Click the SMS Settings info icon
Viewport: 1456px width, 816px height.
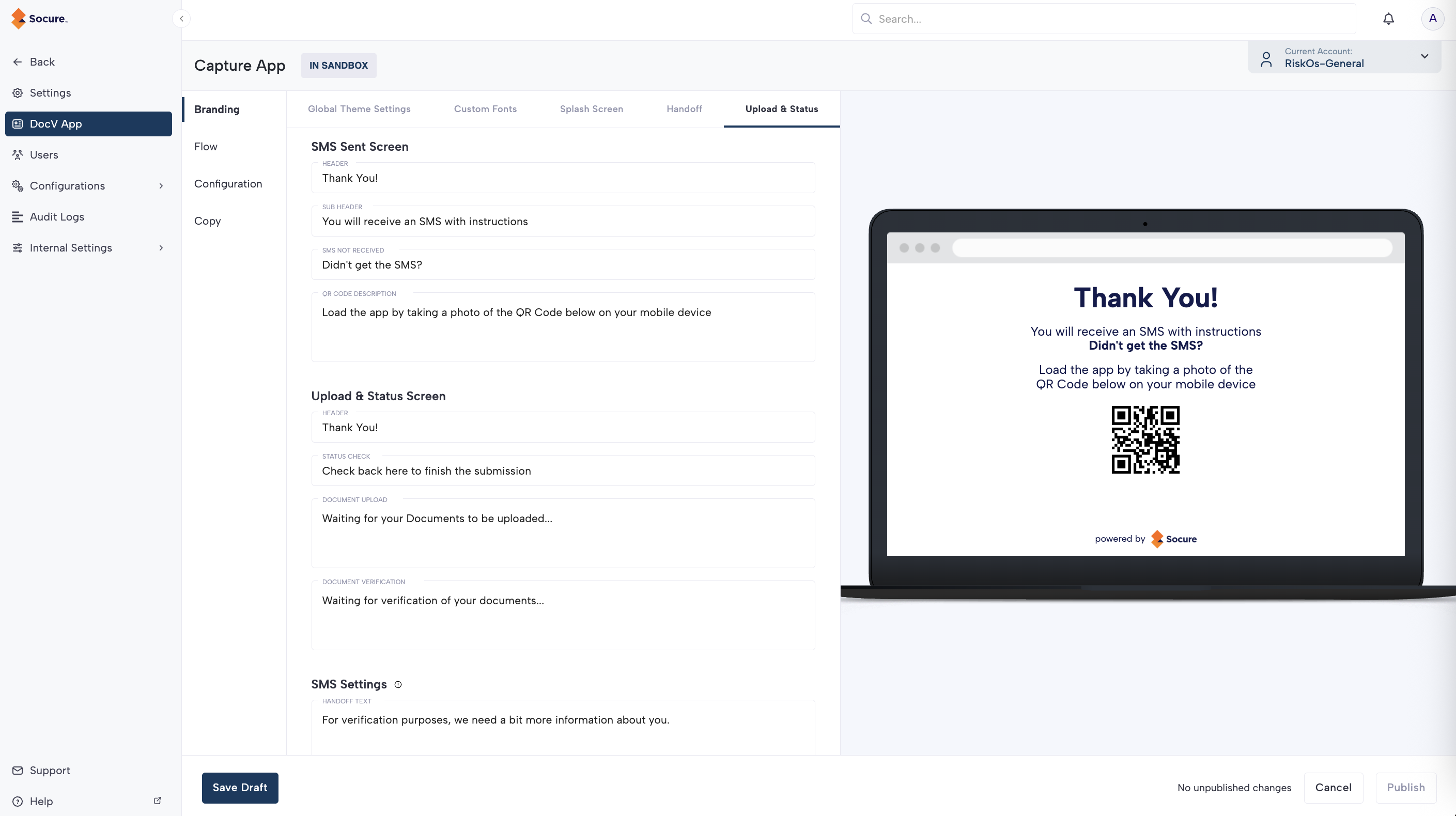click(398, 684)
